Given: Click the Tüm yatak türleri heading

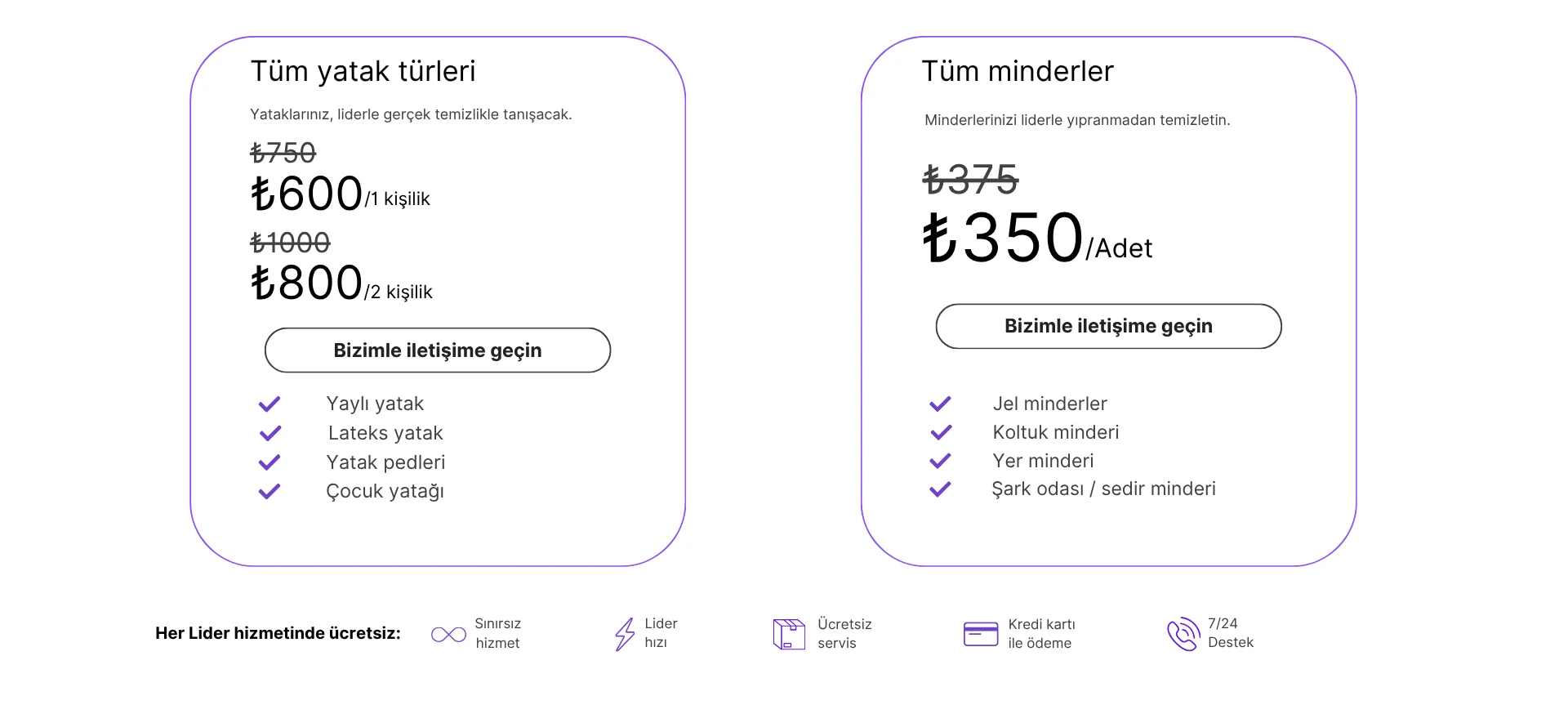Looking at the screenshot, I should (363, 72).
